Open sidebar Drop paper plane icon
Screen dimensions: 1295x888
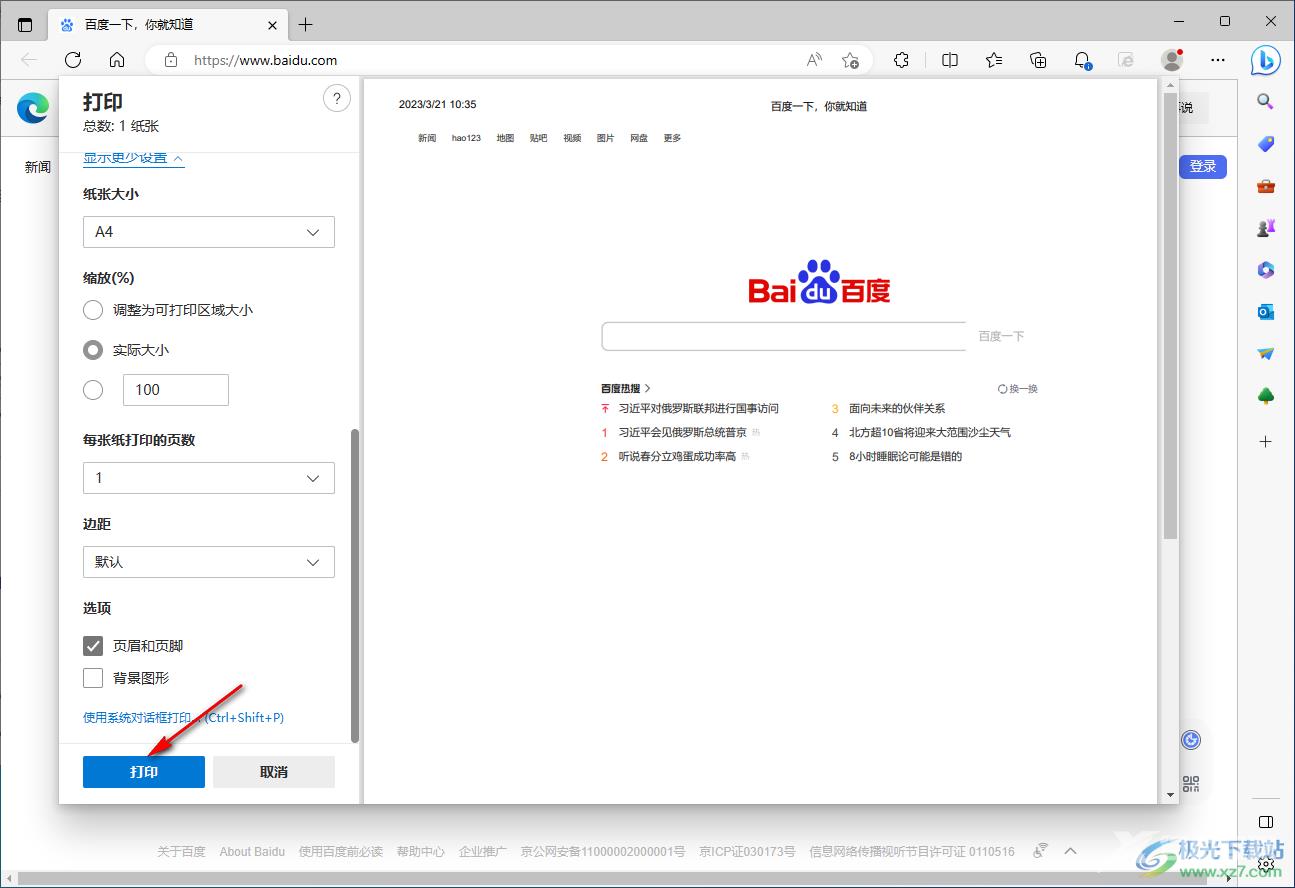[1265, 354]
